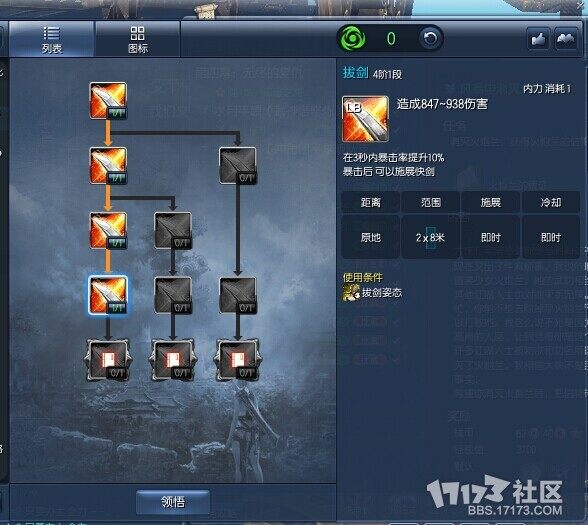Select the third-tier active 拔剑 node
This screenshot has width=588, height=525.
point(108,230)
